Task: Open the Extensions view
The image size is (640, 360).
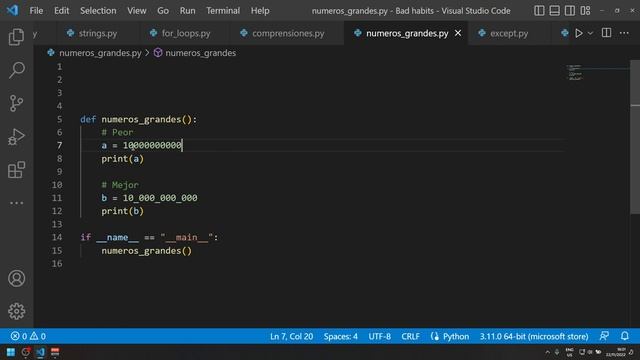Action: pyautogui.click(x=16, y=170)
